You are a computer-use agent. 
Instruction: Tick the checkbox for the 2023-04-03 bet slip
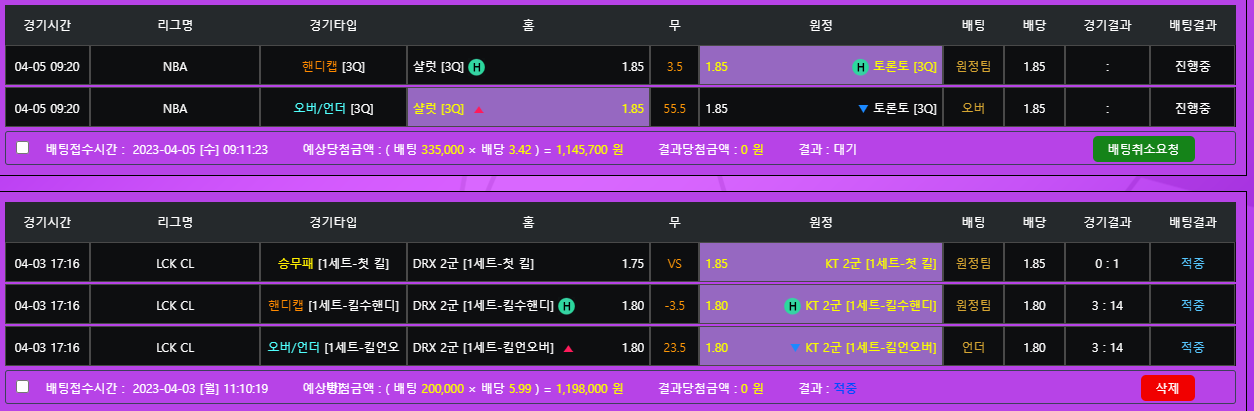(23, 387)
